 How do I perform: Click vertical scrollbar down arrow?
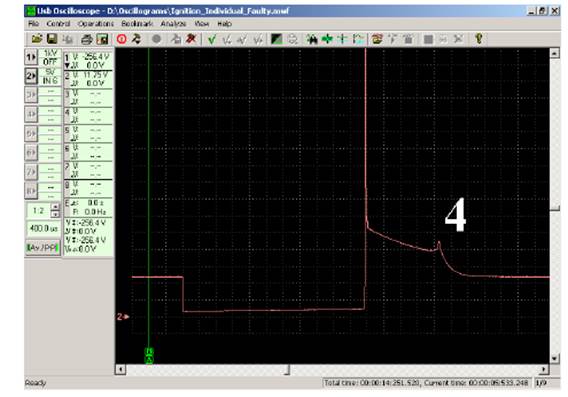555,358
